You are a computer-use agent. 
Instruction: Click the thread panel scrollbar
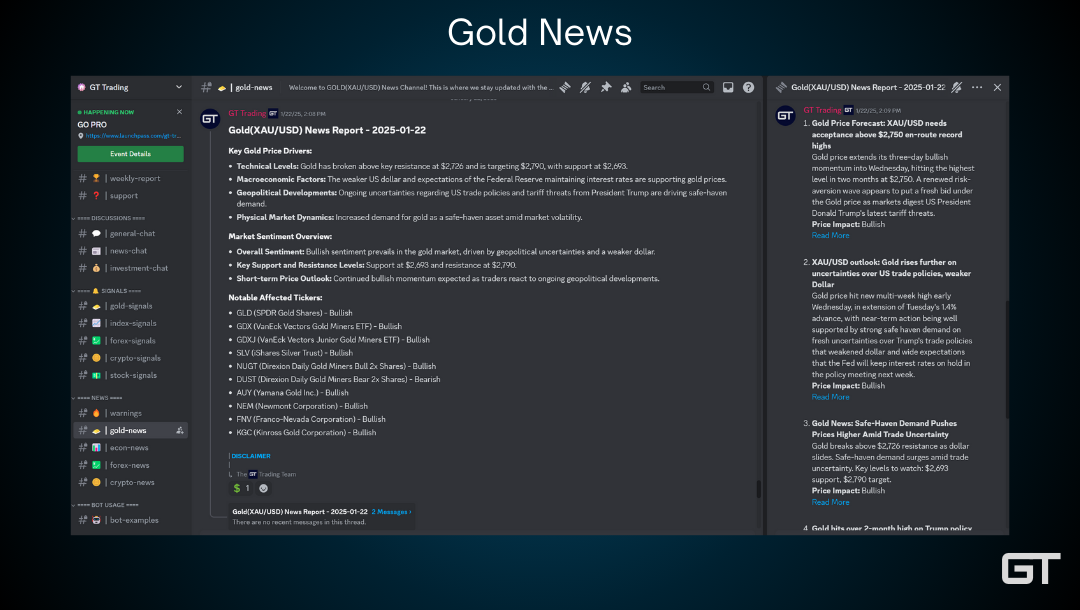[x=1006, y=359]
